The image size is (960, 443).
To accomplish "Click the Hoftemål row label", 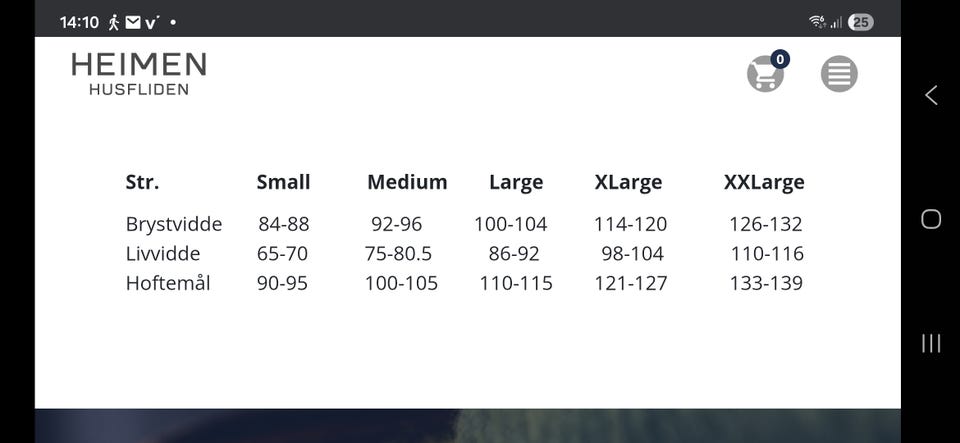I will (168, 283).
